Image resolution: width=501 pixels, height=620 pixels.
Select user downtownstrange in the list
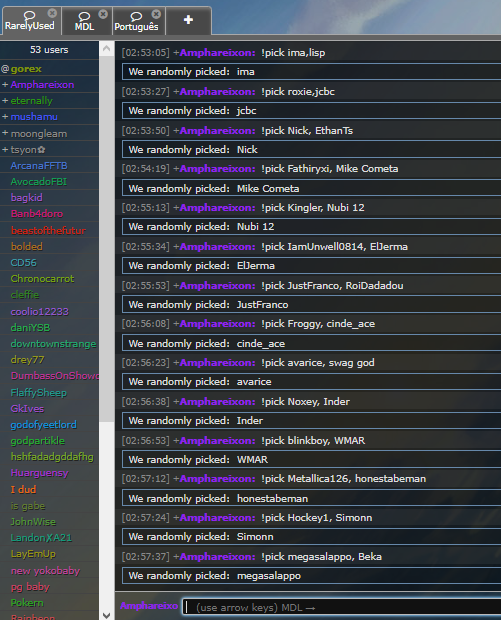(53, 344)
